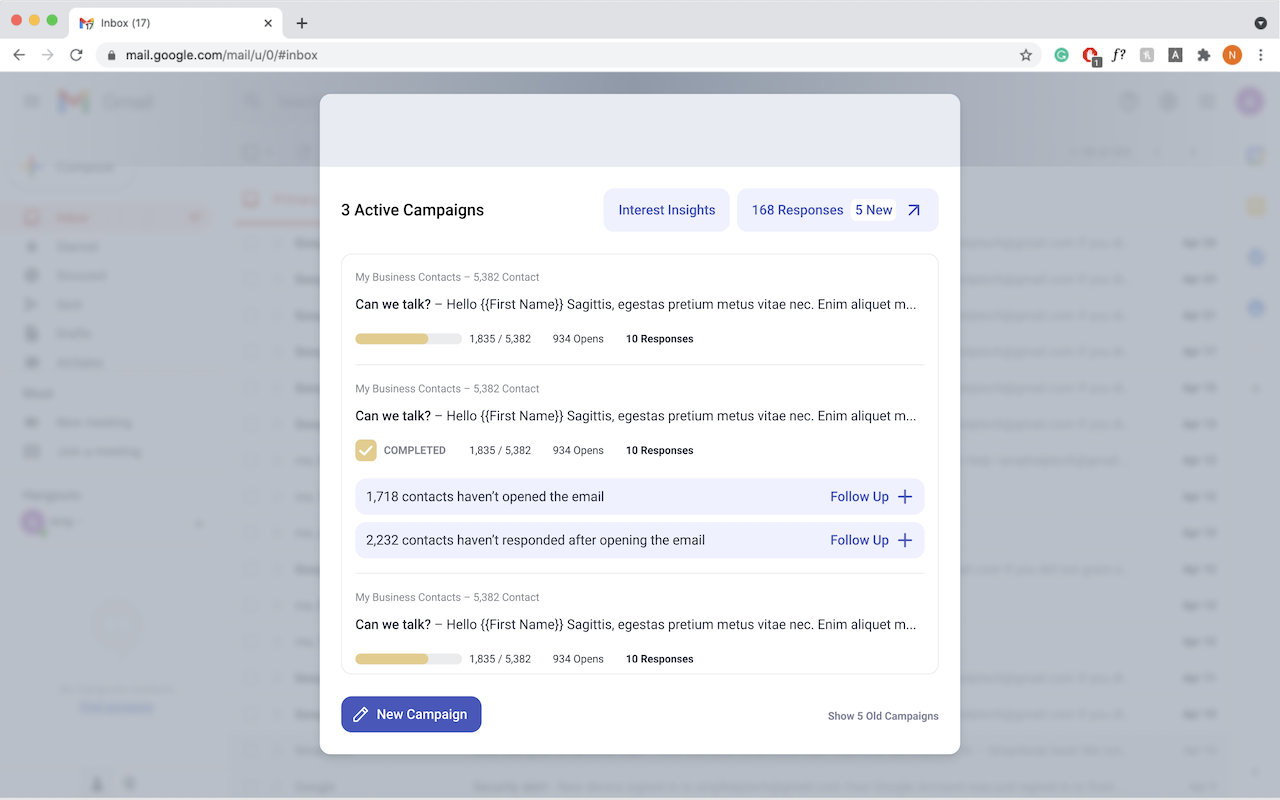Open the Grammarly extension icon
The image size is (1280, 800).
click(x=1061, y=55)
